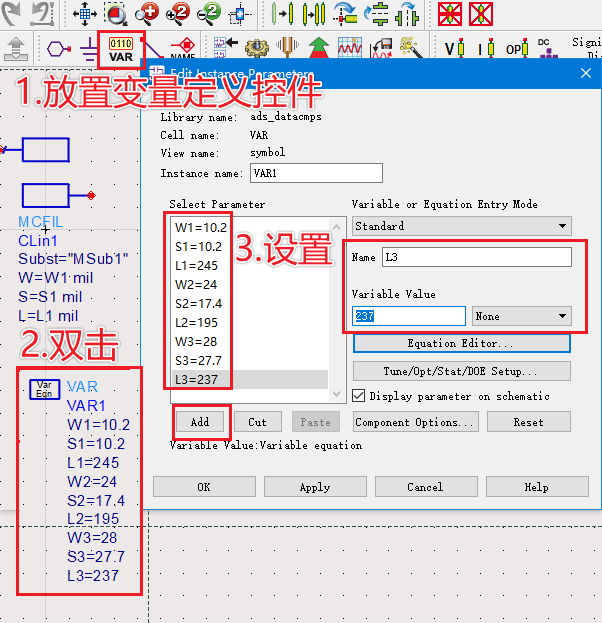Screen dimensions: 602x623
Task: Select S2=17.4 in Select Parameter list
Action: click(250, 304)
